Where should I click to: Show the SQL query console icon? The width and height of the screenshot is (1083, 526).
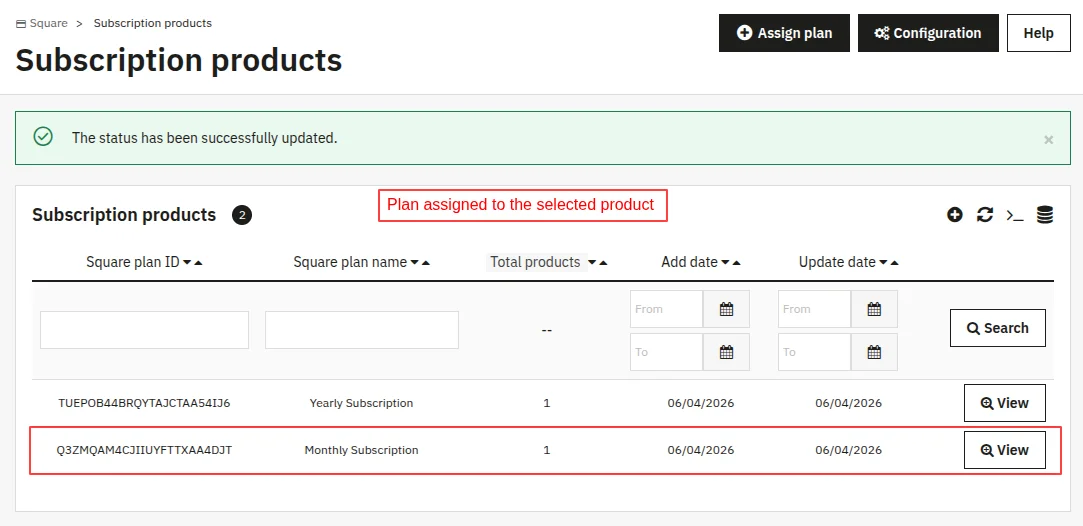[x=1015, y=215]
